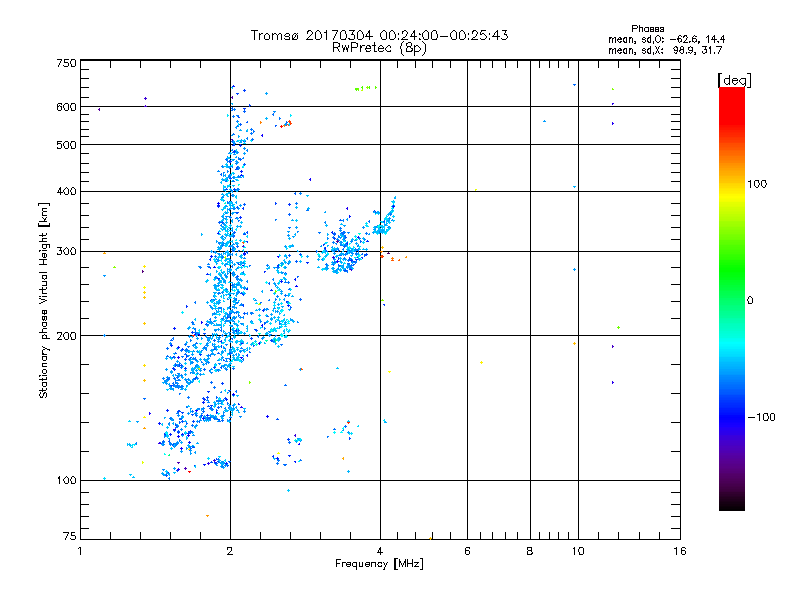This screenshot has width=800, height=600.
Task: Click the '100' height axis label
Action: (66, 481)
